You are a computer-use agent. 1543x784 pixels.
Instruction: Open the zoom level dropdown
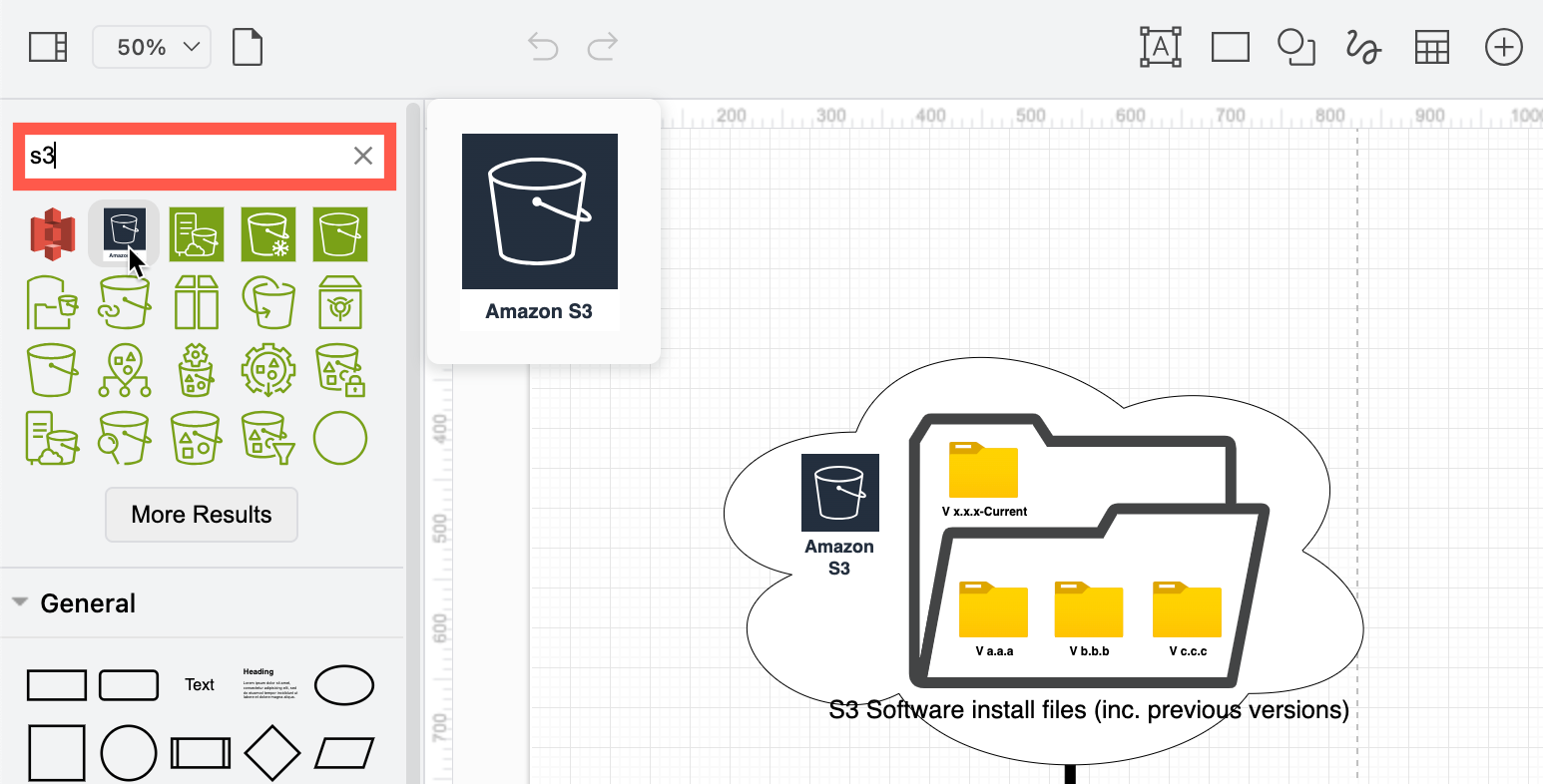tap(151, 46)
